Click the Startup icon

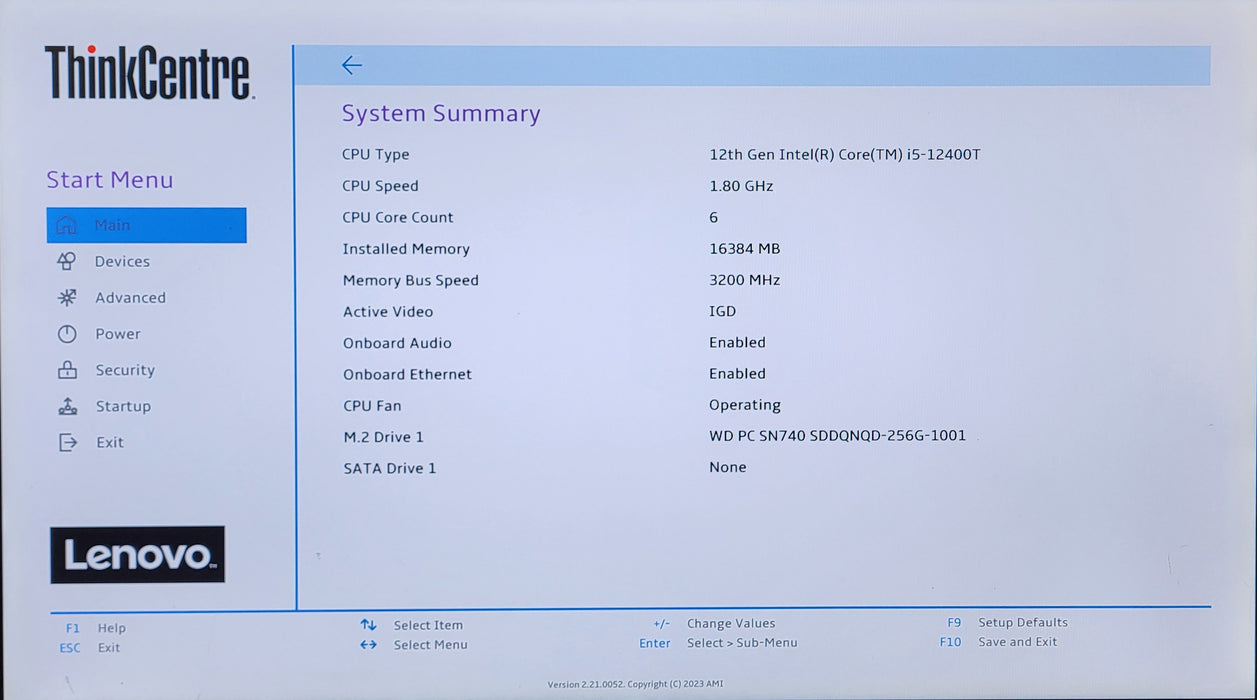pyautogui.click(x=67, y=406)
